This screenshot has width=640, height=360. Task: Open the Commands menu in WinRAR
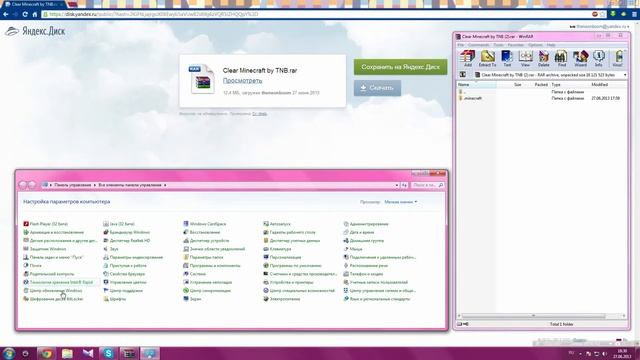[478, 45]
